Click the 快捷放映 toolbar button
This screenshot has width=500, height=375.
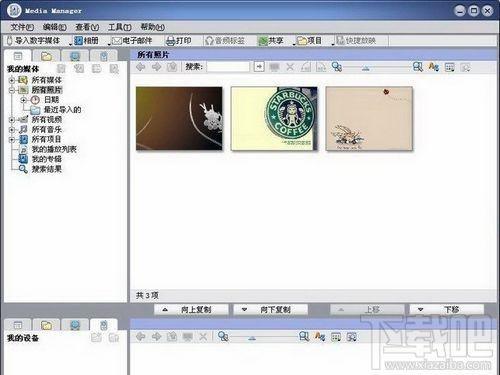point(356,41)
